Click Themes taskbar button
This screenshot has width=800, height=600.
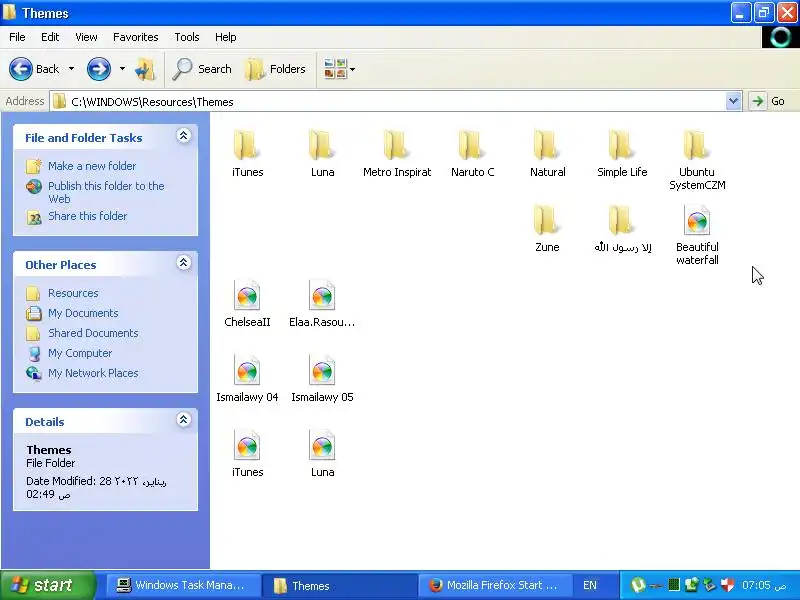(x=339, y=585)
